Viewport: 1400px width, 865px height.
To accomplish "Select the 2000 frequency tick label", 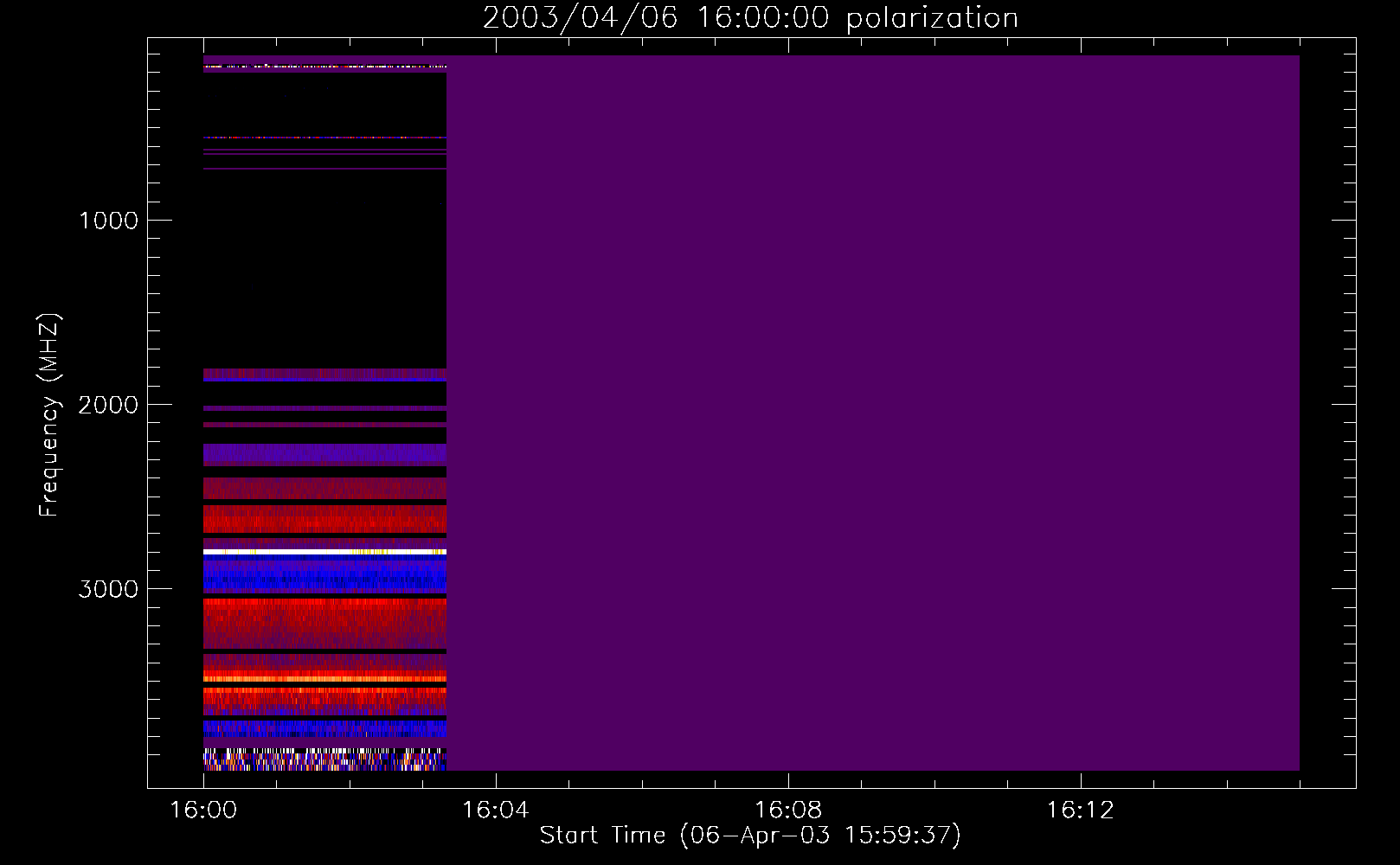I will click(109, 405).
